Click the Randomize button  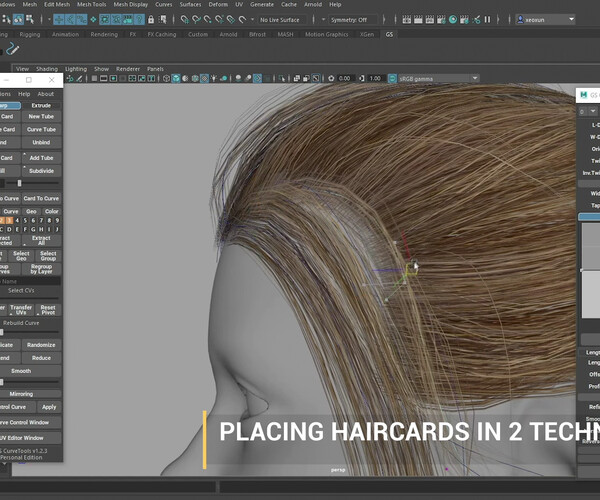point(41,345)
